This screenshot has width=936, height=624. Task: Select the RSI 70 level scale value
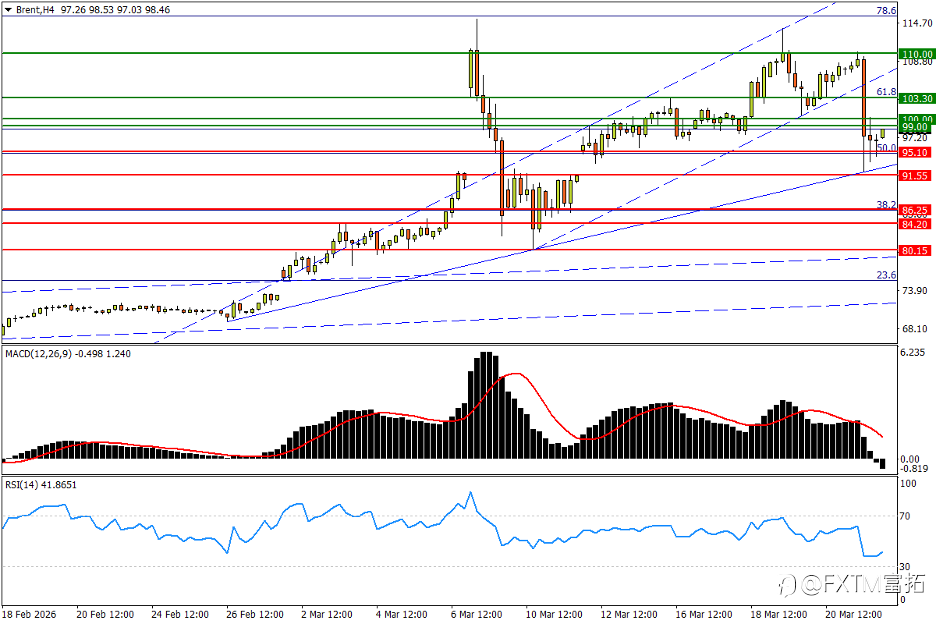(x=905, y=515)
